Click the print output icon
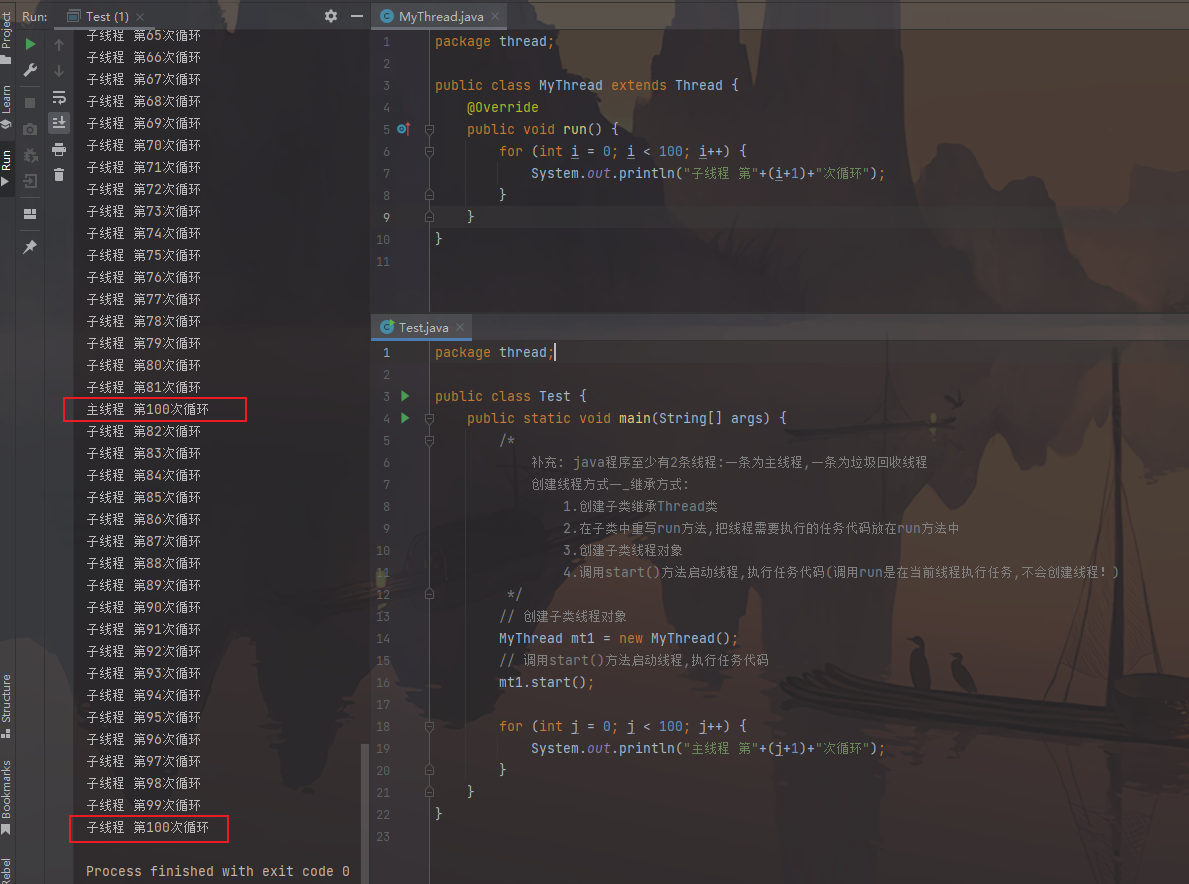This screenshot has height=884, width=1189. pos(59,149)
